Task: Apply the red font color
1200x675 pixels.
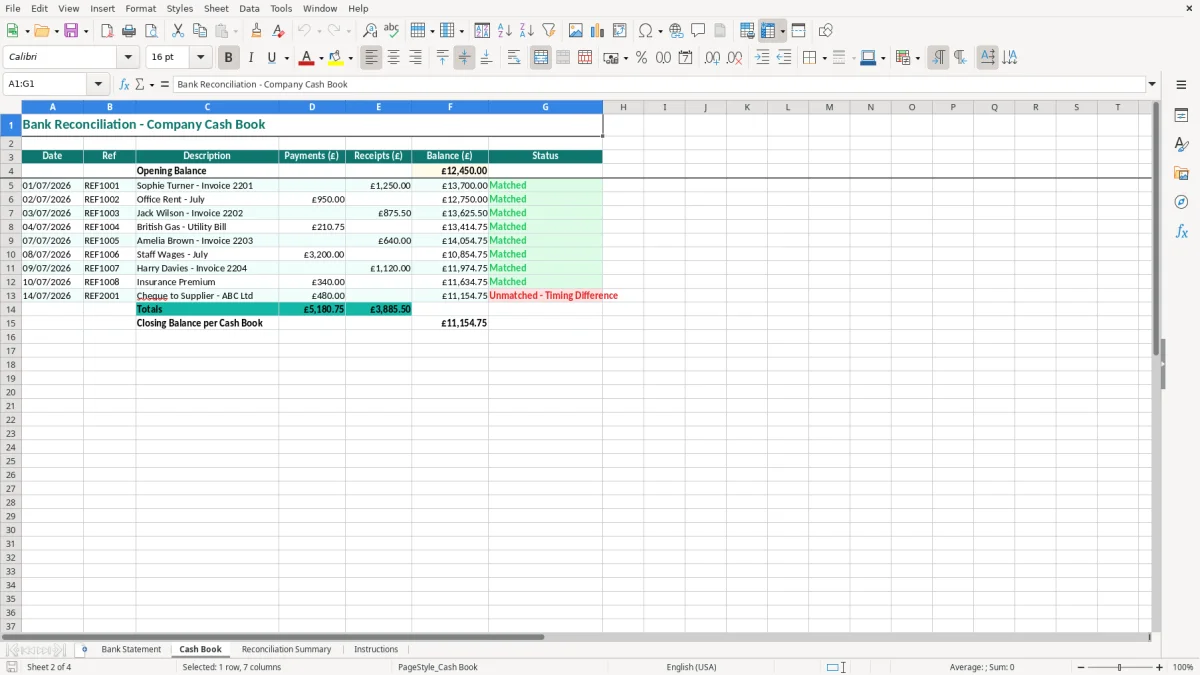Action: (307, 58)
